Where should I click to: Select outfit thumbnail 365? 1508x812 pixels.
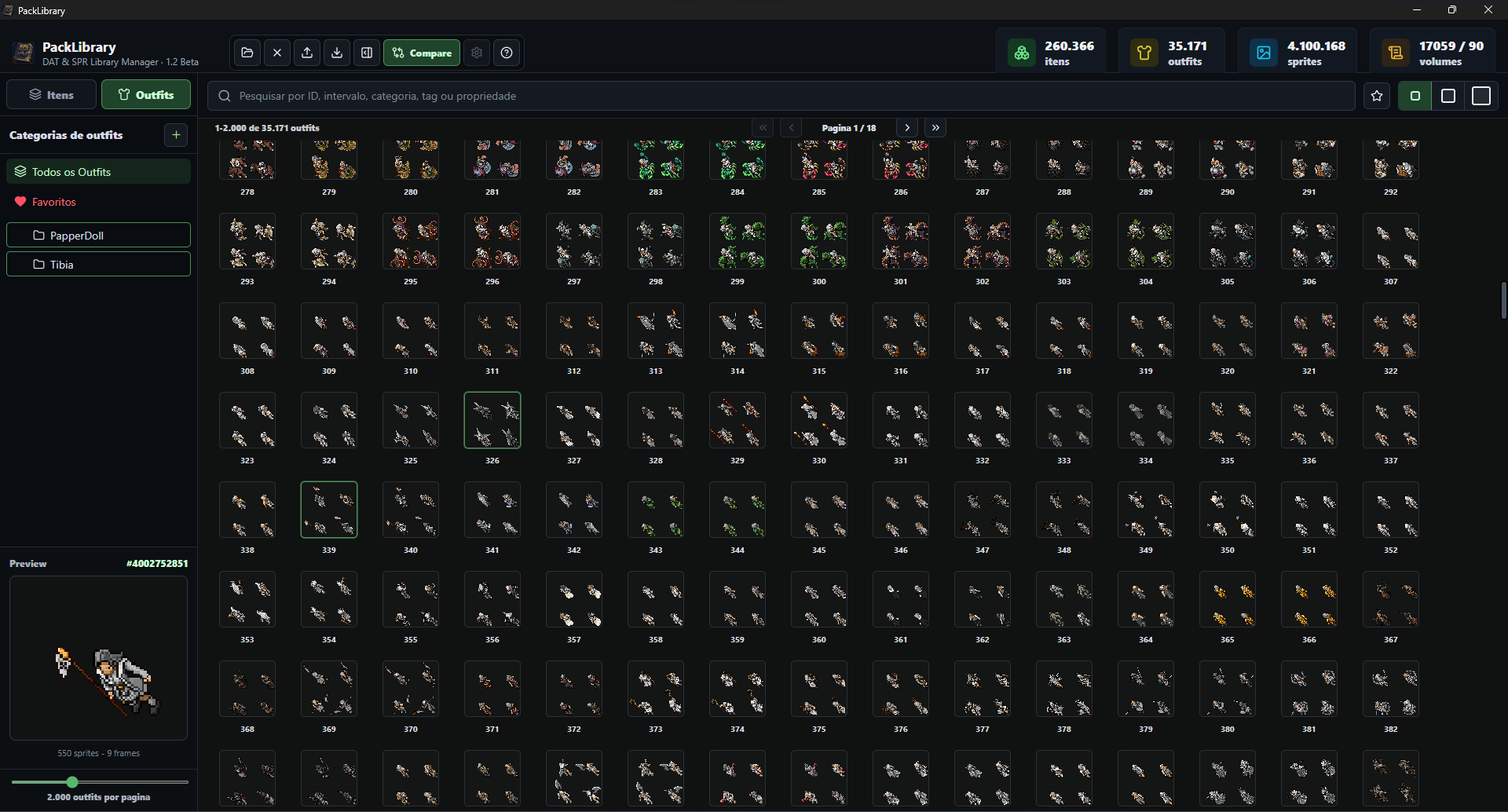(1228, 599)
